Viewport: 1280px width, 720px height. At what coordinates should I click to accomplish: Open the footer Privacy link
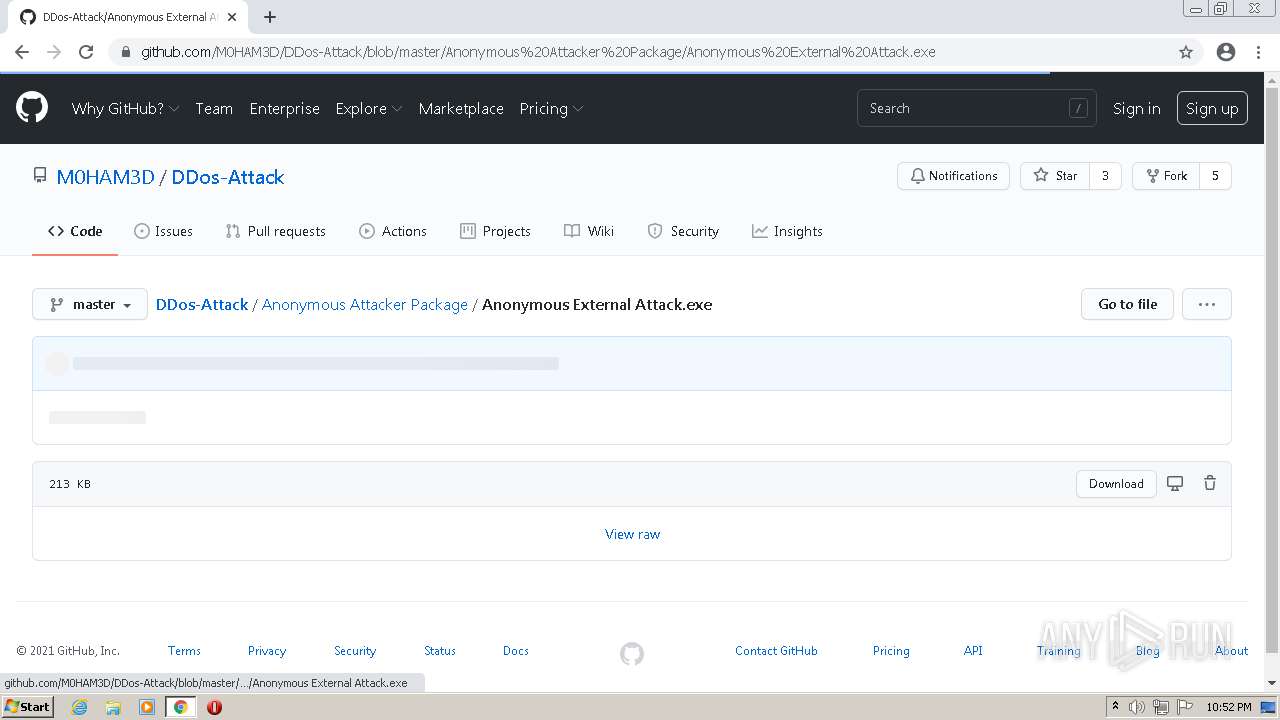[267, 650]
